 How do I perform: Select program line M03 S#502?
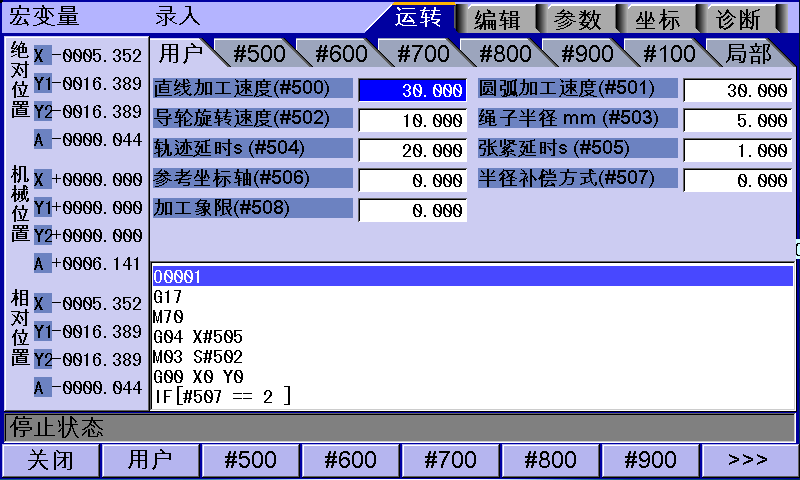tap(472, 357)
